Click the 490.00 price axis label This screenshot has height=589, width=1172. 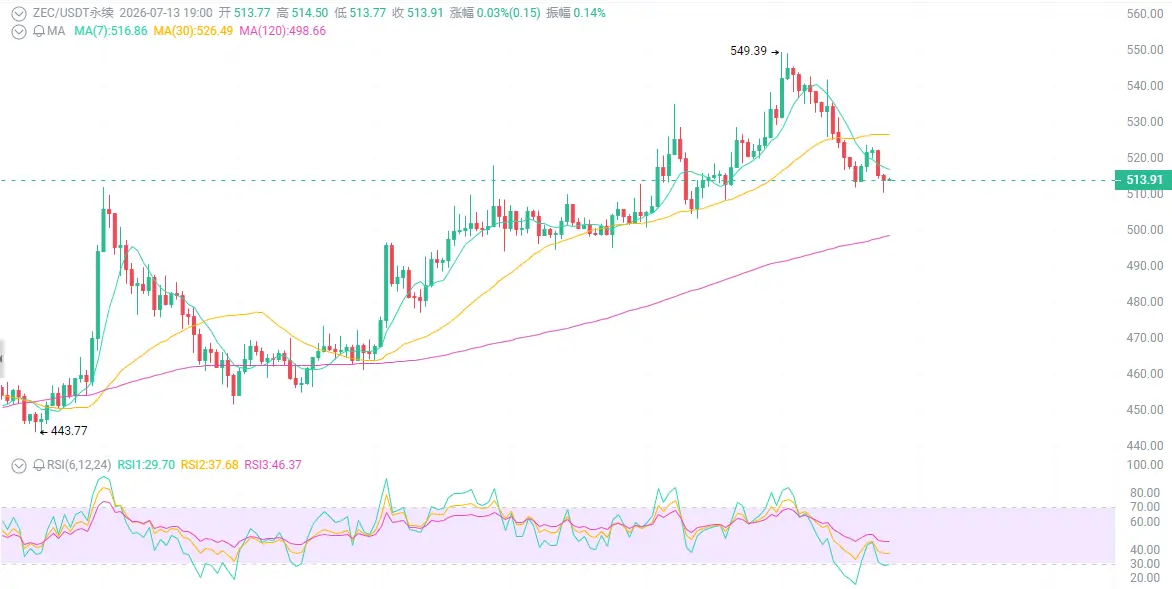point(1145,265)
